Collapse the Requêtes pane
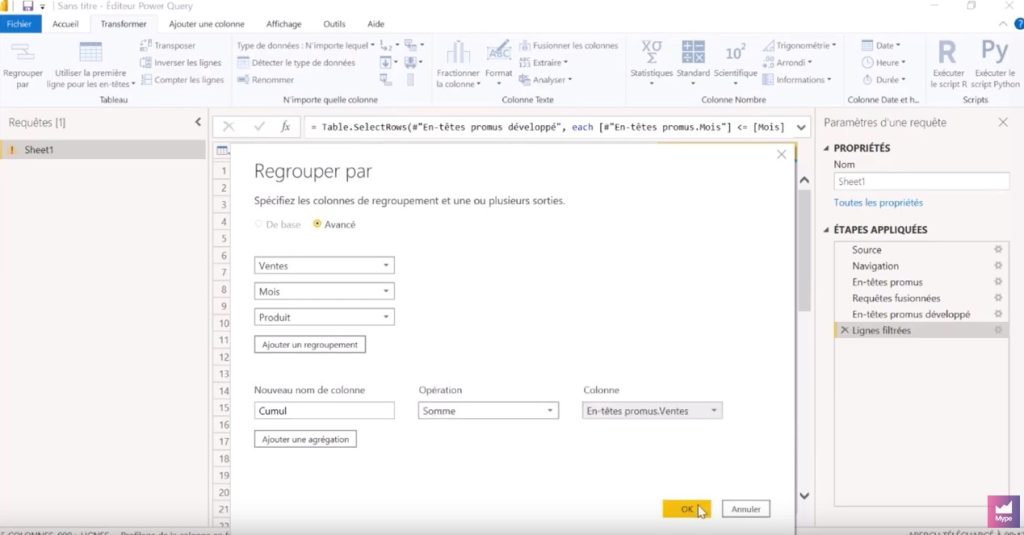The height and width of the screenshot is (535, 1024). (198, 122)
